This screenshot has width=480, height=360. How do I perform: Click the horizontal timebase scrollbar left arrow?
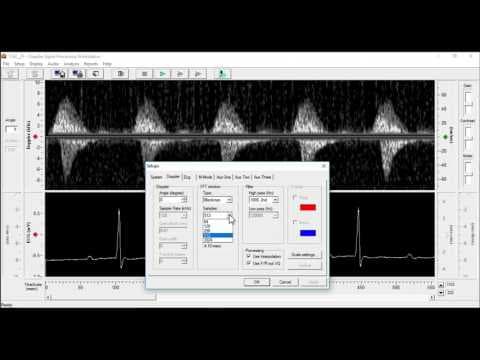point(49,298)
